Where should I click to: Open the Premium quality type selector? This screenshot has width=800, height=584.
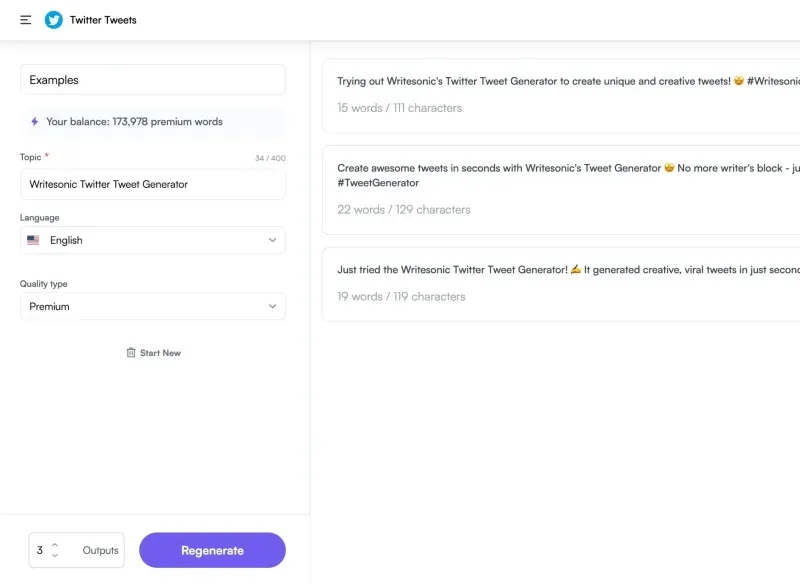pyautogui.click(x=150, y=307)
